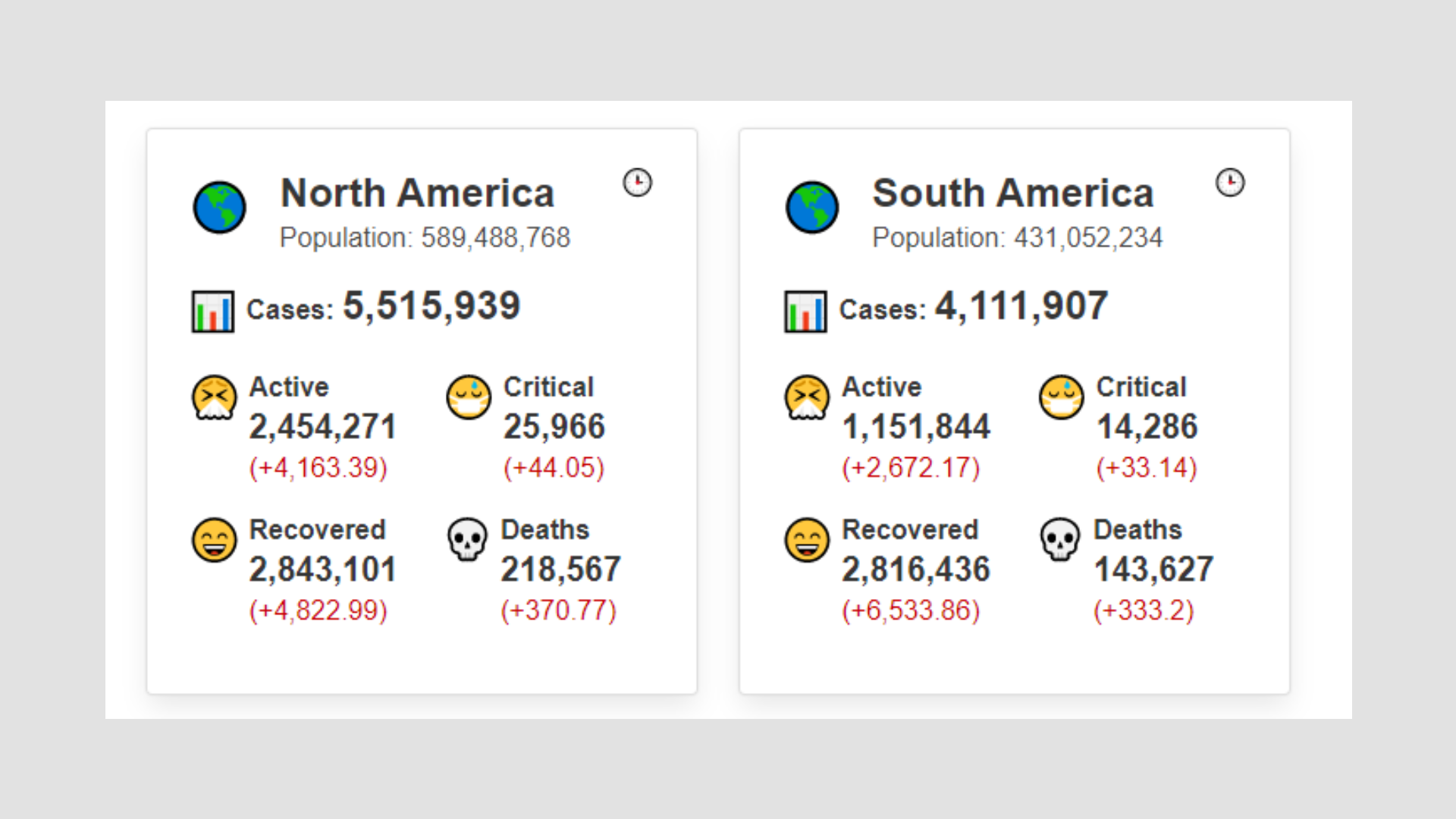The height and width of the screenshot is (819, 1456).
Task: Click South America deaths count 143,627
Action: (x=1153, y=570)
